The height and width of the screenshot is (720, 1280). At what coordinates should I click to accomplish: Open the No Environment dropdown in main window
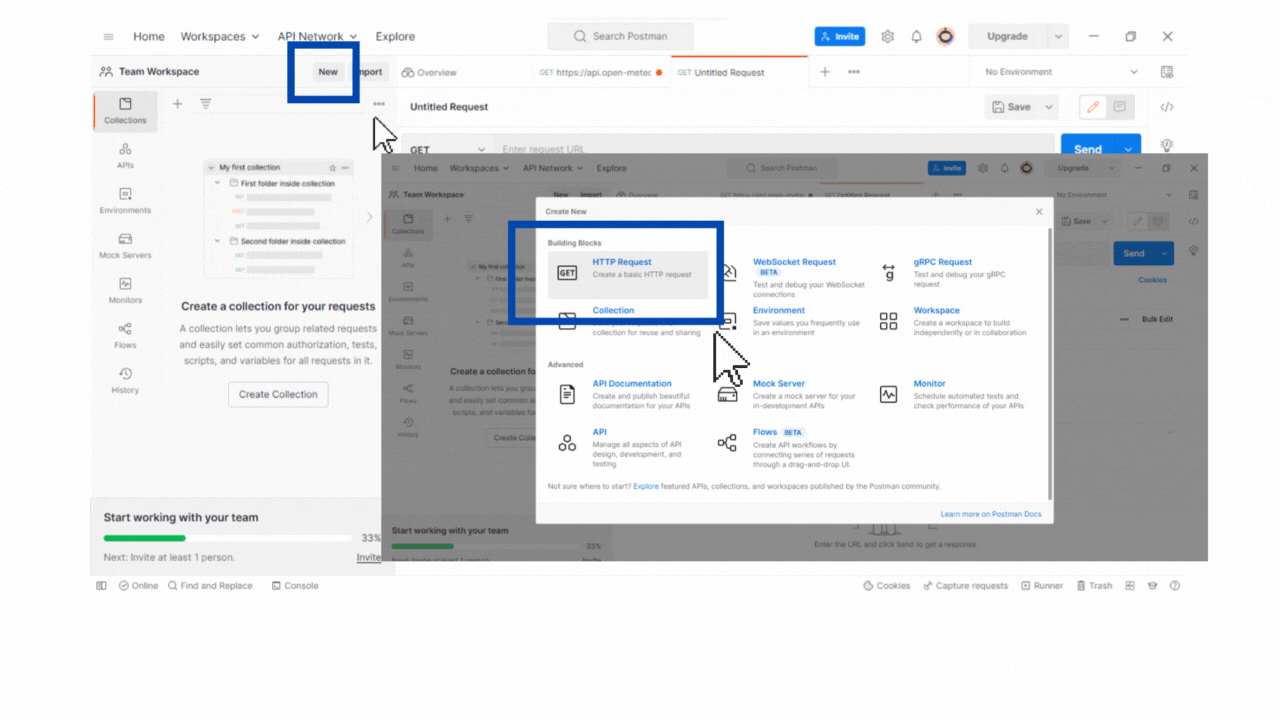pos(1061,72)
